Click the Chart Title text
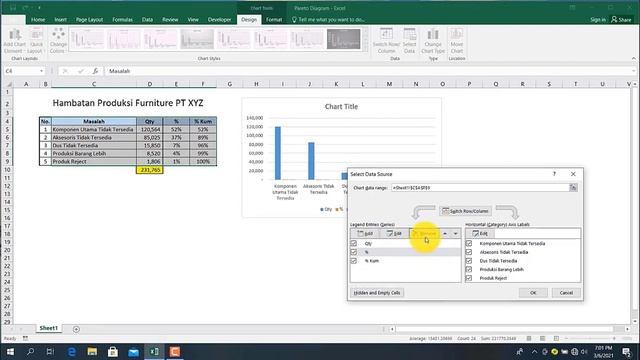This screenshot has height=360, width=640. coord(341,107)
